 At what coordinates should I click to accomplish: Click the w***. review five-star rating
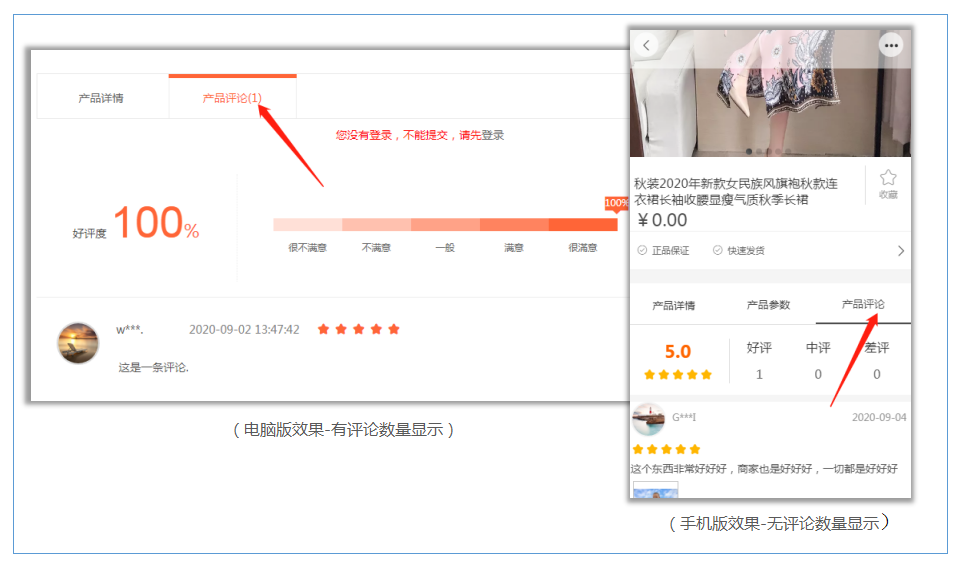pos(359,329)
